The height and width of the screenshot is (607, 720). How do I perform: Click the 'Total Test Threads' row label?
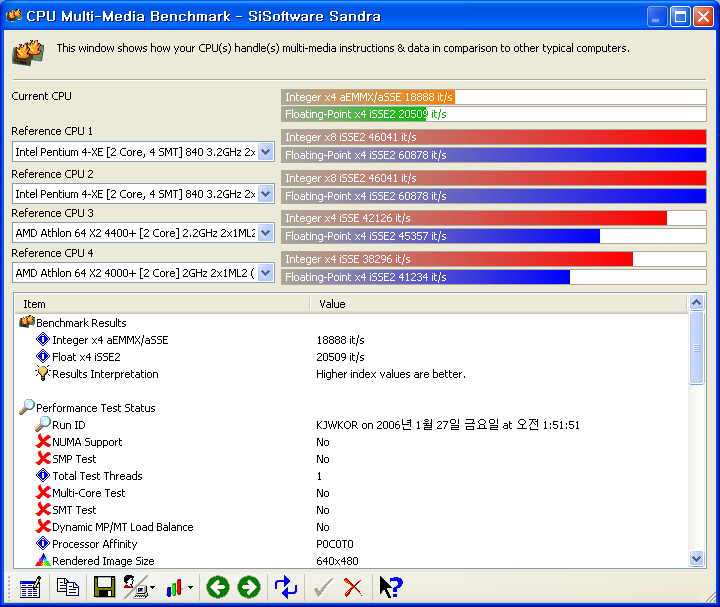pos(97,476)
